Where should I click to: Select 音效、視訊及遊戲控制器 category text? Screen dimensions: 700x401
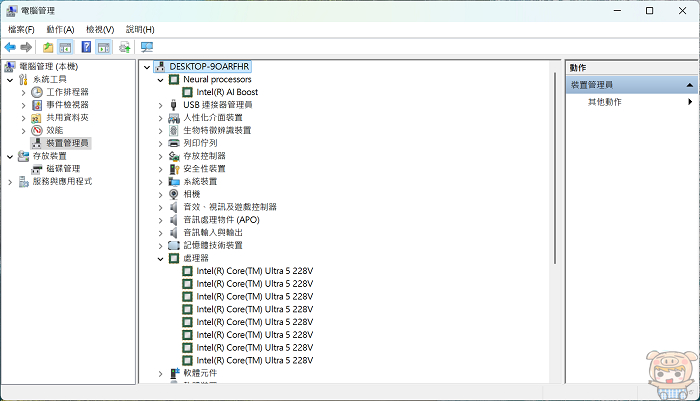pos(230,207)
